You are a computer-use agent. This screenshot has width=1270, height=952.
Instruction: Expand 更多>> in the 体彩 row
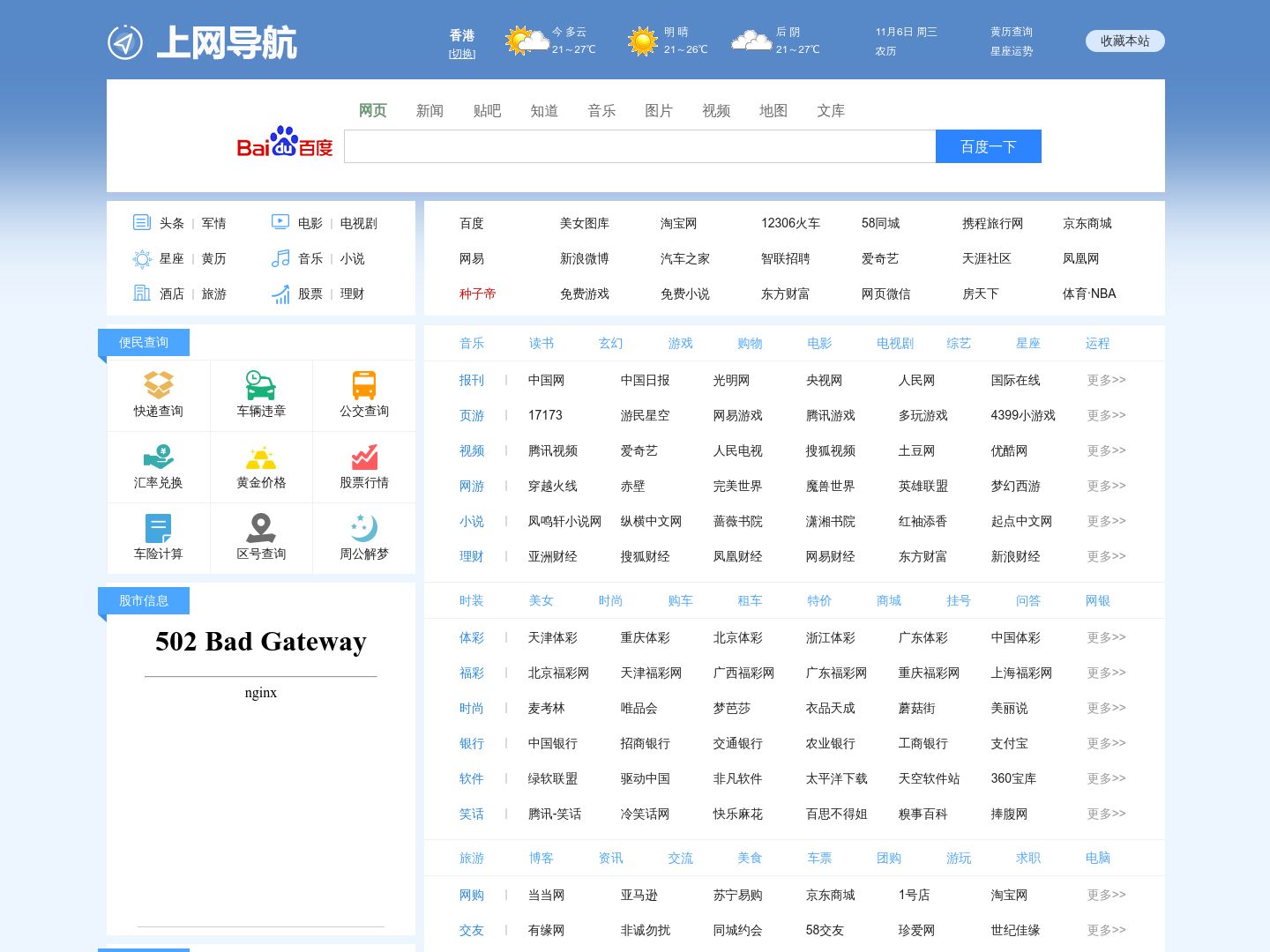[x=1107, y=637]
